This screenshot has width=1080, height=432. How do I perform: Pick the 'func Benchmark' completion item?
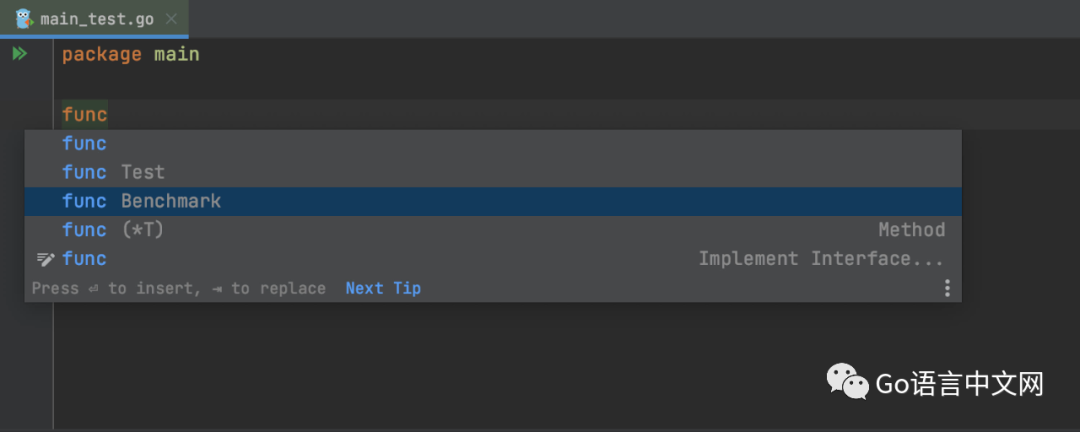141,201
